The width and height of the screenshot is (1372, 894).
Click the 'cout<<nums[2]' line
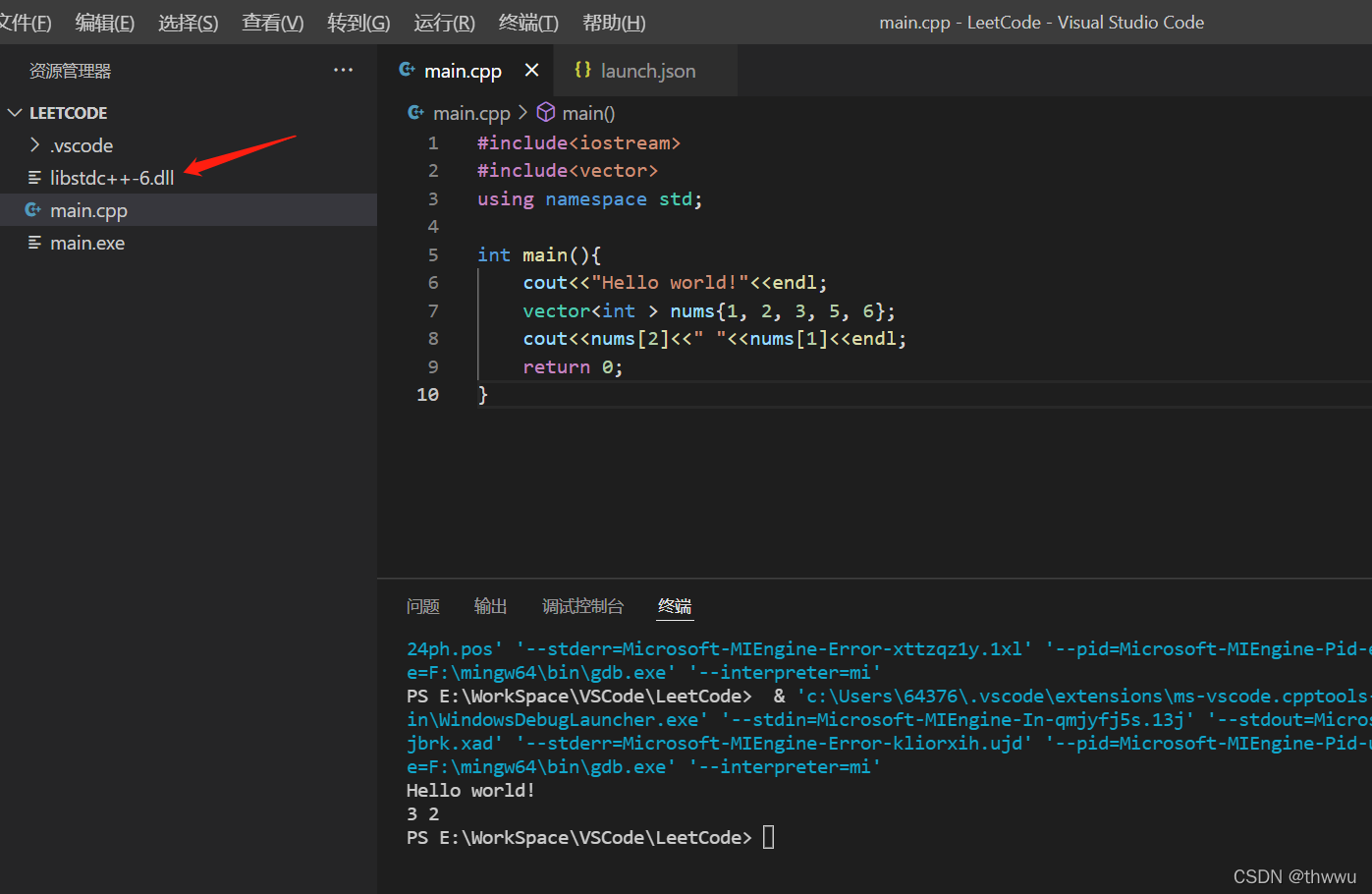click(715, 339)
